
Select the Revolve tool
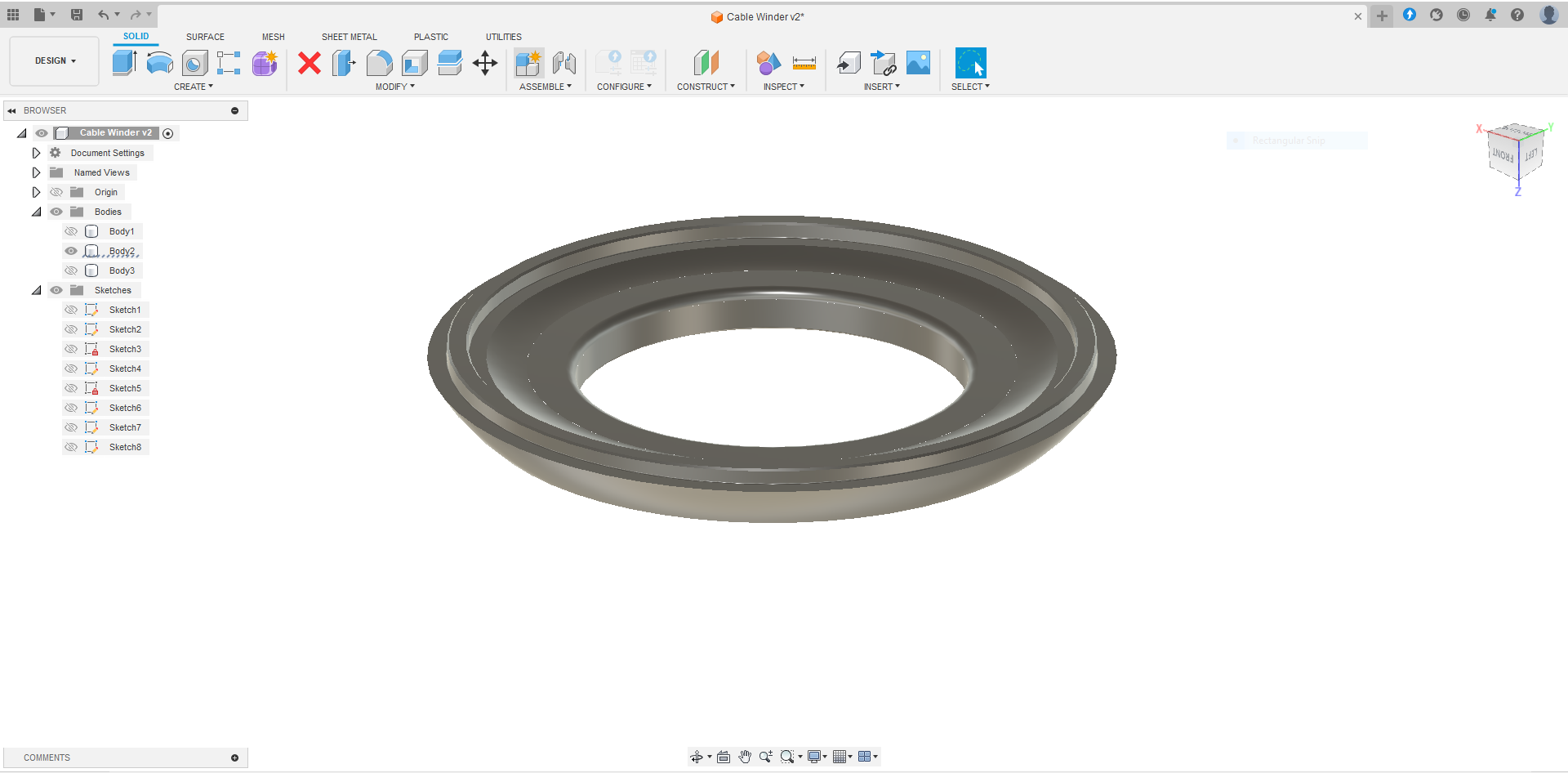tap(159, 63)
